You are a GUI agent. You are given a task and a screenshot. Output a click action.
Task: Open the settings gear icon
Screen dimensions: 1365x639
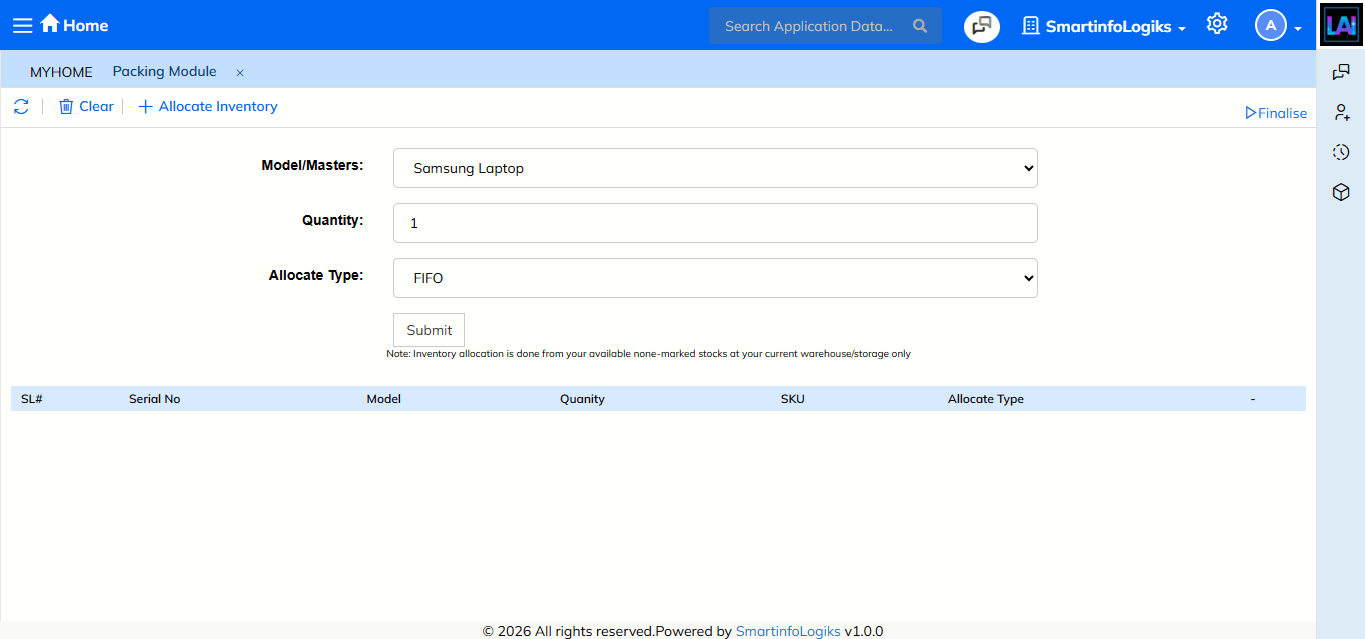[x=1216, y=24]
